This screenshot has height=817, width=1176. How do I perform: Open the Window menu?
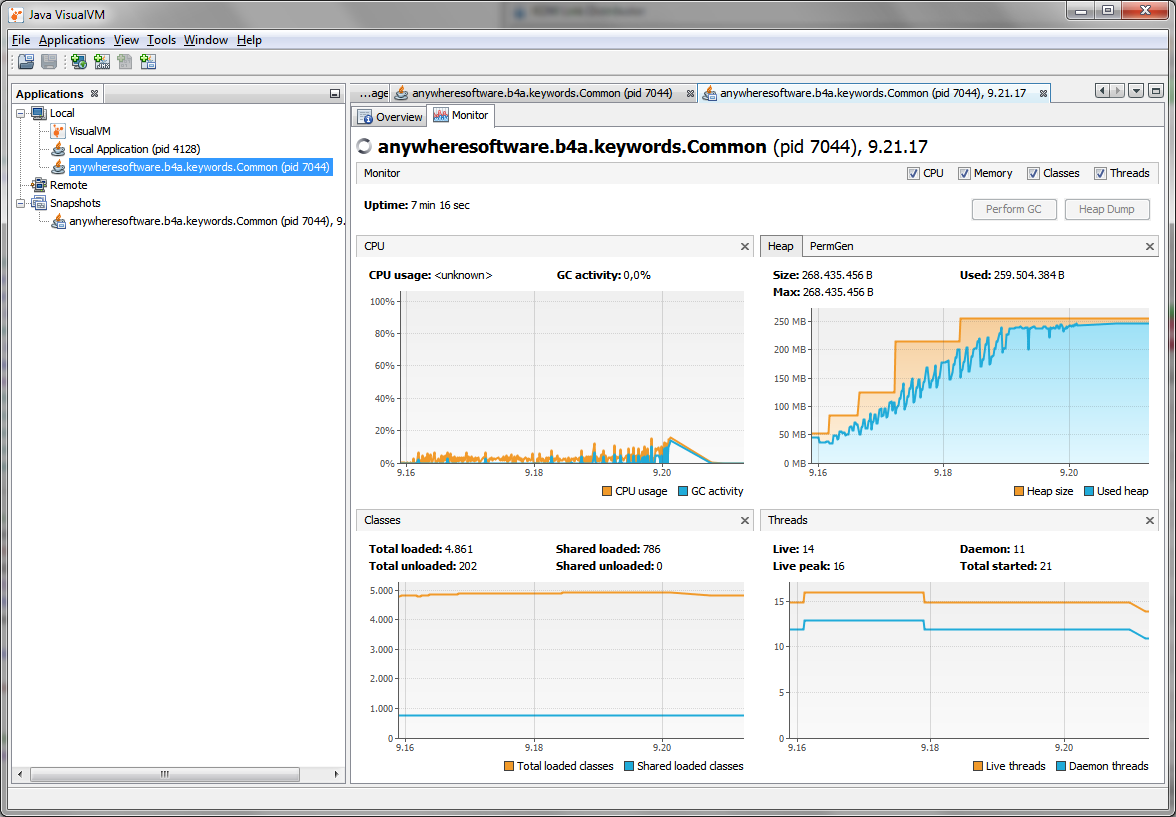tap(206, 40)
